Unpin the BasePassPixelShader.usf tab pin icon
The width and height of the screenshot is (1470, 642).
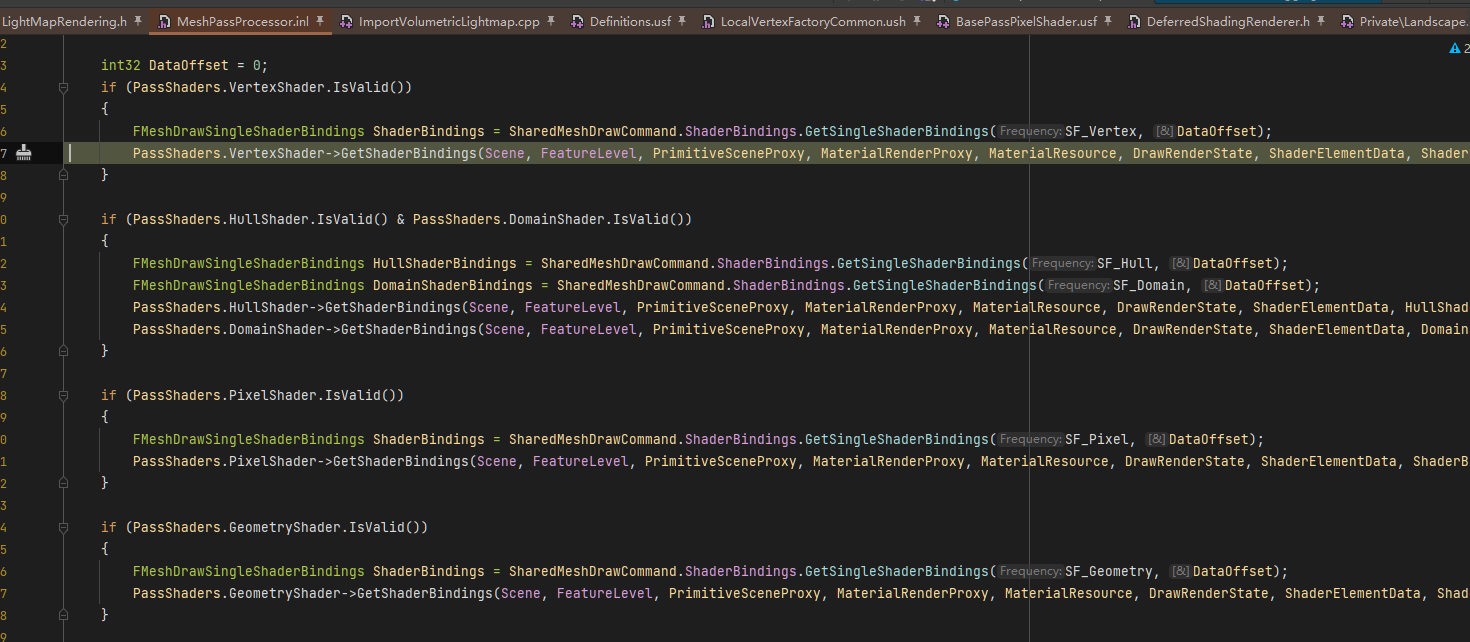click(x=1108, y=21)
